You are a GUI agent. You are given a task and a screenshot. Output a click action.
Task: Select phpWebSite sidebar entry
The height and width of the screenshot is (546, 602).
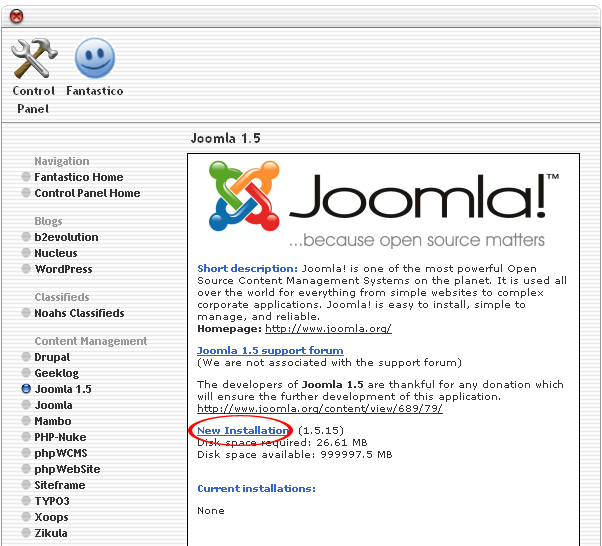click(67, 469)
